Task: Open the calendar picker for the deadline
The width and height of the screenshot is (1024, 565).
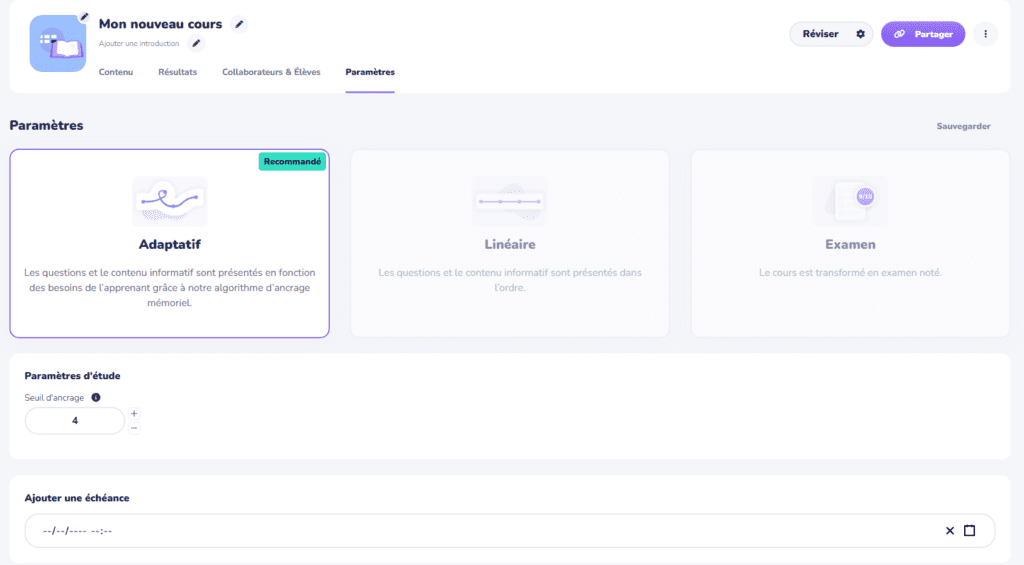Action: click(969, 530)
